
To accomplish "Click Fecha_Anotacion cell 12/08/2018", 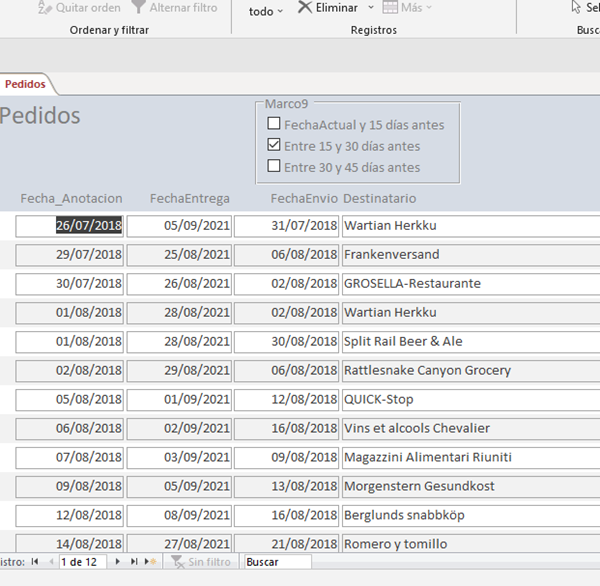I will coord(69,516).
